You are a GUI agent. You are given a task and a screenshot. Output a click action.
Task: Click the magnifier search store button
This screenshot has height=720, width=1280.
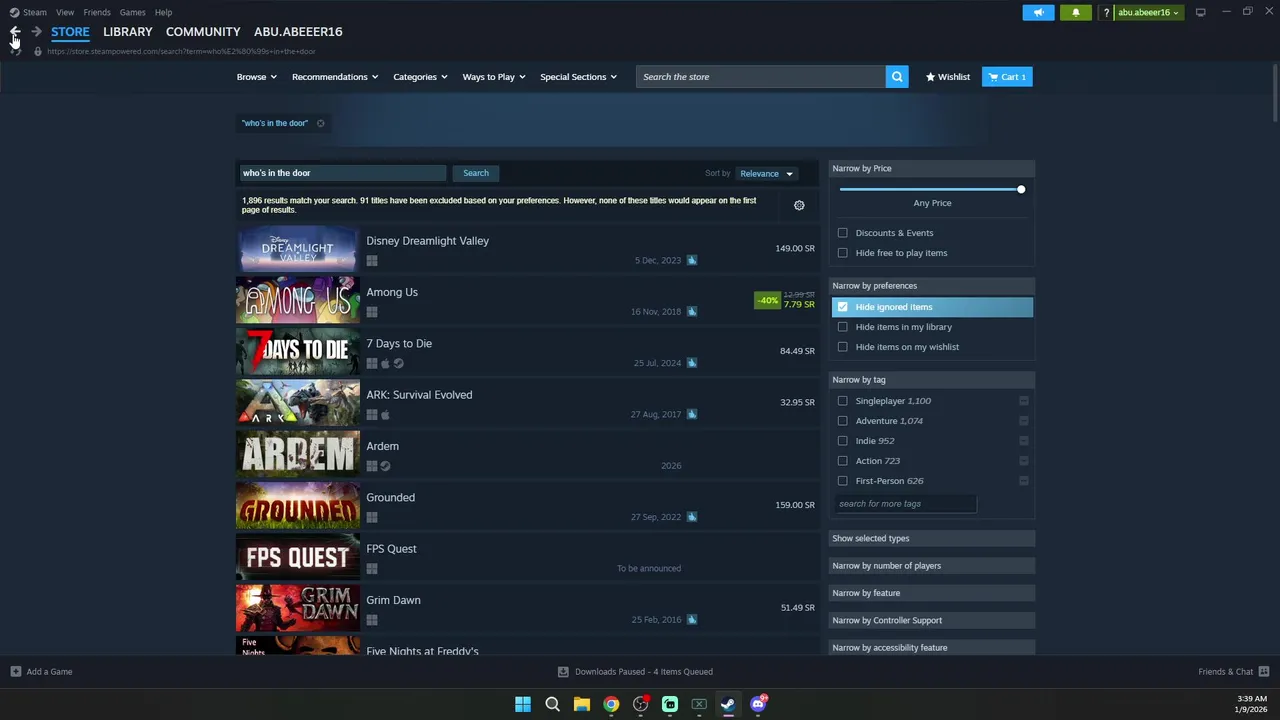coord(897,77)
